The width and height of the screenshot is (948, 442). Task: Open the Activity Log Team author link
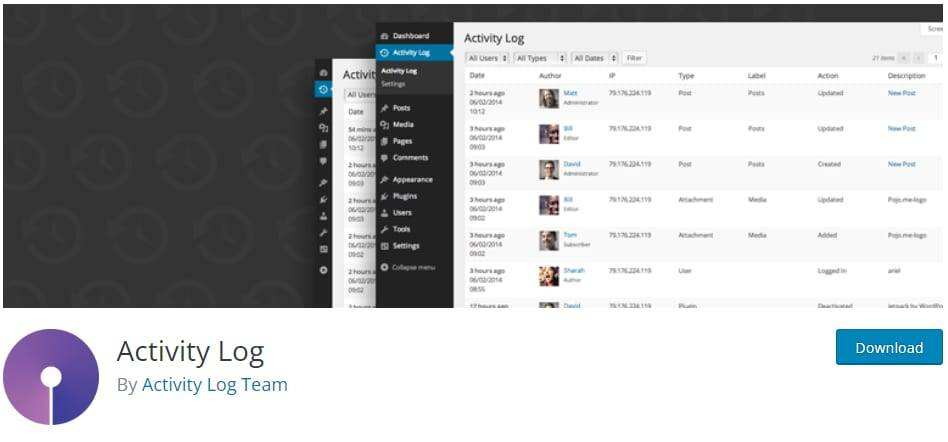(215, 385)
